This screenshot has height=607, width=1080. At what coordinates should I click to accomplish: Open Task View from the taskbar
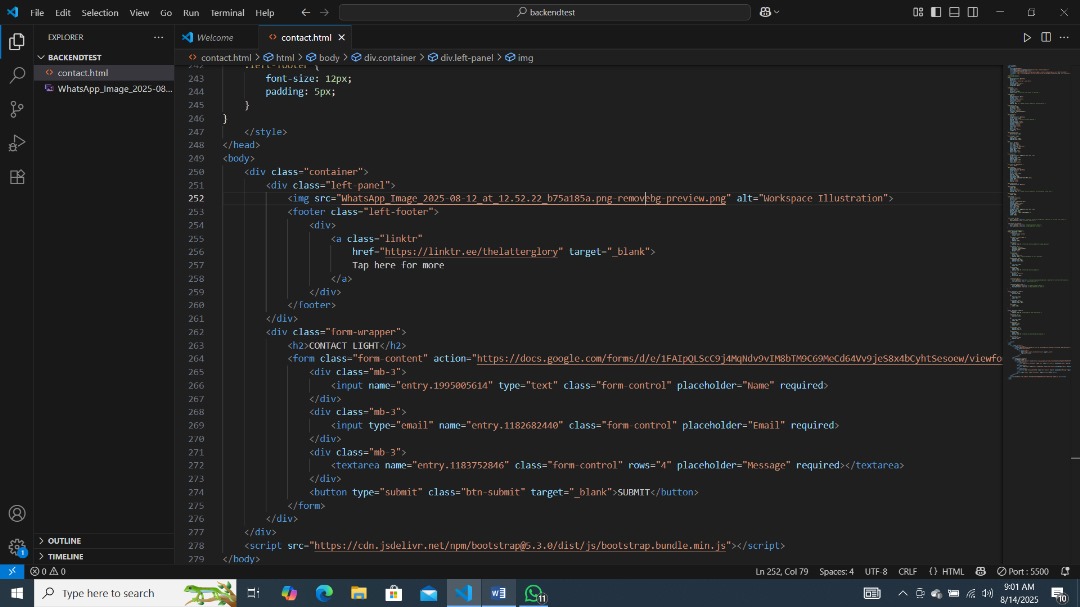click(253, 593)
